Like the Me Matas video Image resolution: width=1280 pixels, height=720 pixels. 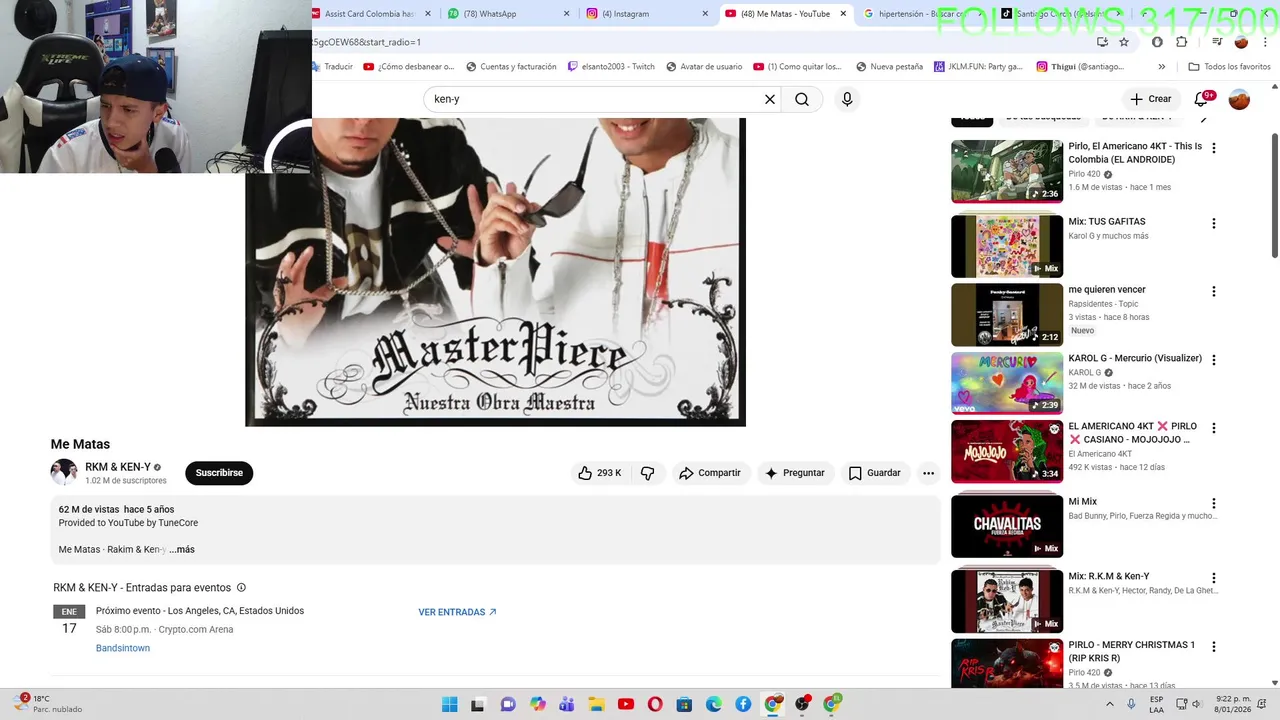point(599,473)
